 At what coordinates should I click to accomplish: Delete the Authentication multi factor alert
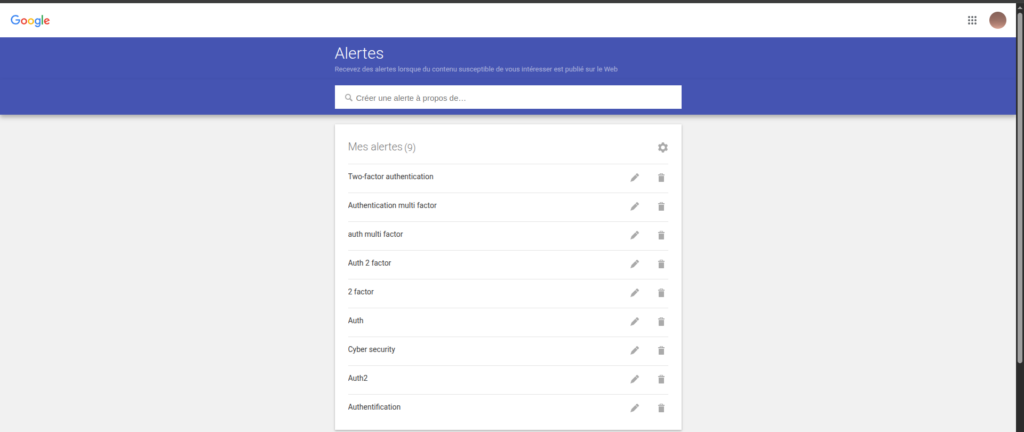661,207
